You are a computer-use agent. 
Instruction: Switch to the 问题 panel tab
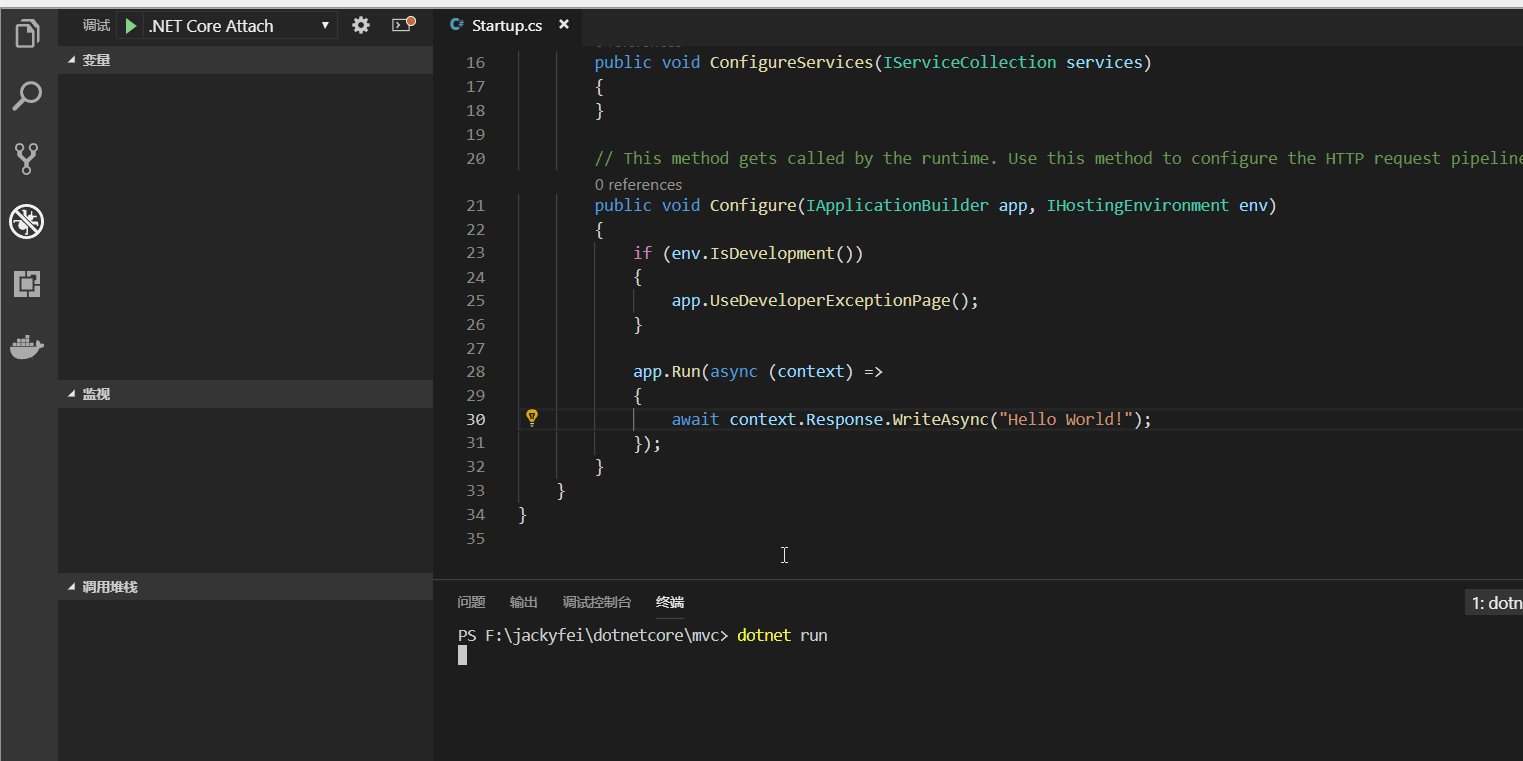pyautogui.click(x=471, y=602)
